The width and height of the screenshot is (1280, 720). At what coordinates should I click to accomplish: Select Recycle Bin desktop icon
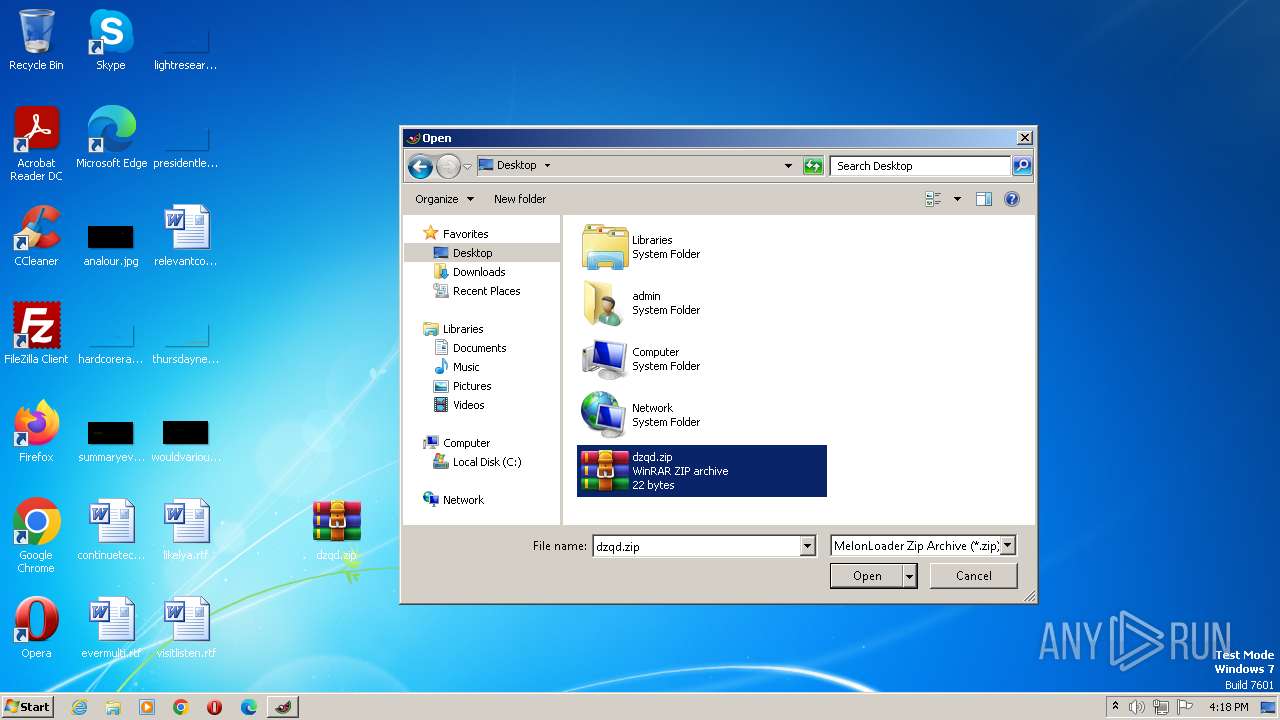click(x=36, y=40)
